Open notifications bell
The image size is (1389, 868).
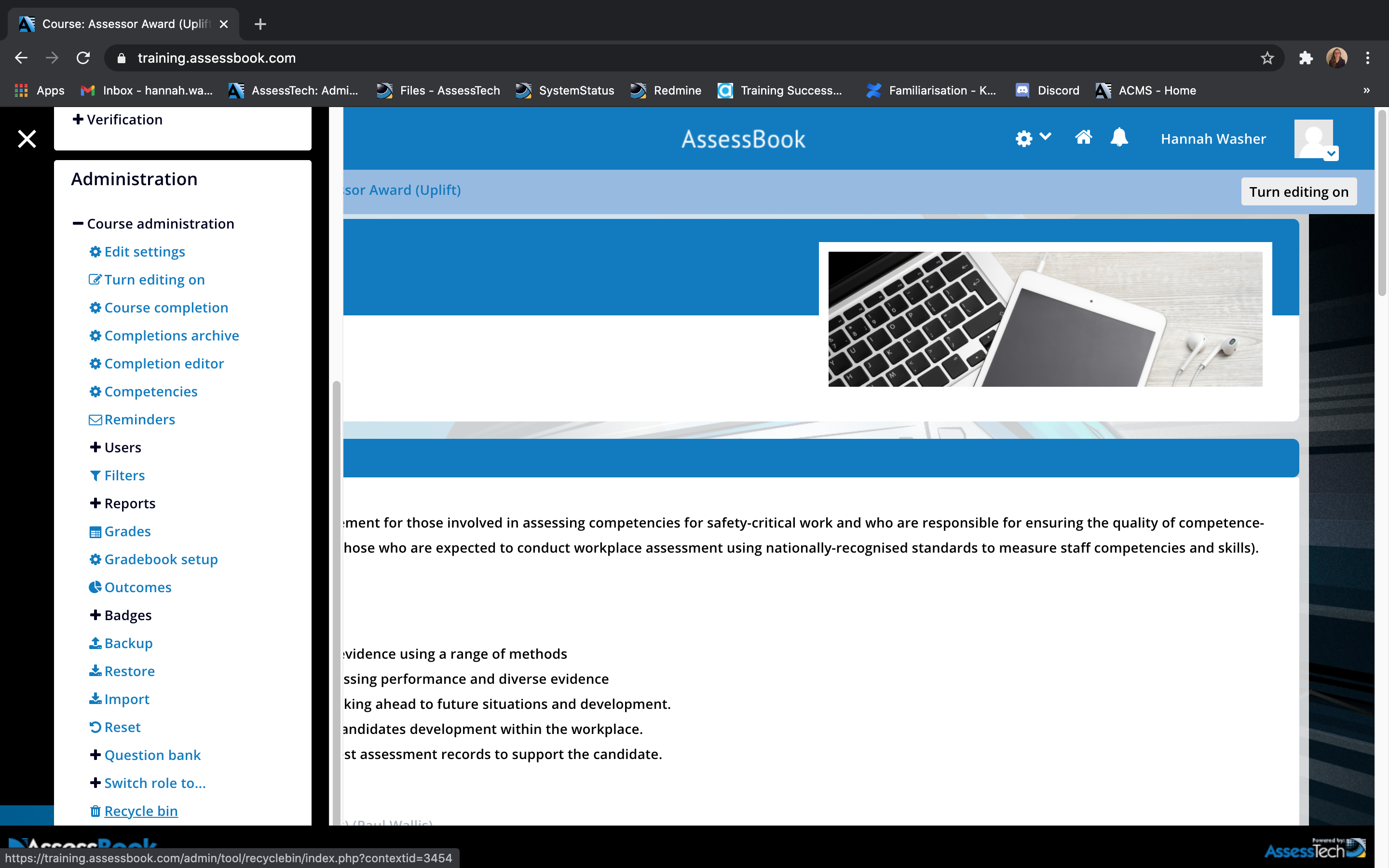tap(1119, 138)
